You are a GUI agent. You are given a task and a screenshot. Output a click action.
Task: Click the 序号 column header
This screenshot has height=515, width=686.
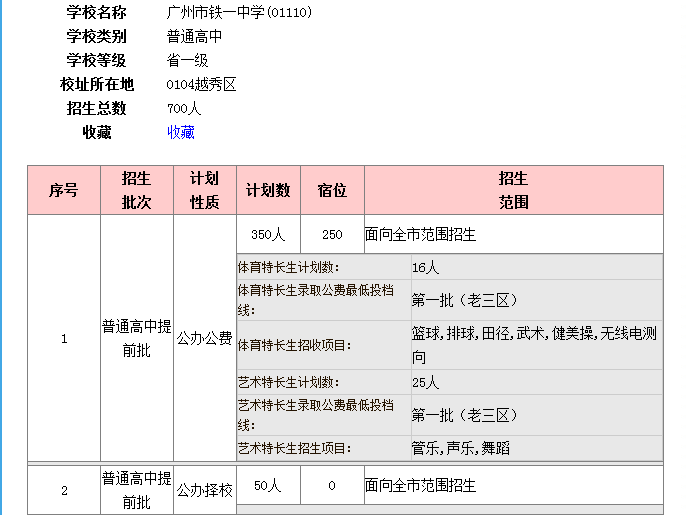64,190
